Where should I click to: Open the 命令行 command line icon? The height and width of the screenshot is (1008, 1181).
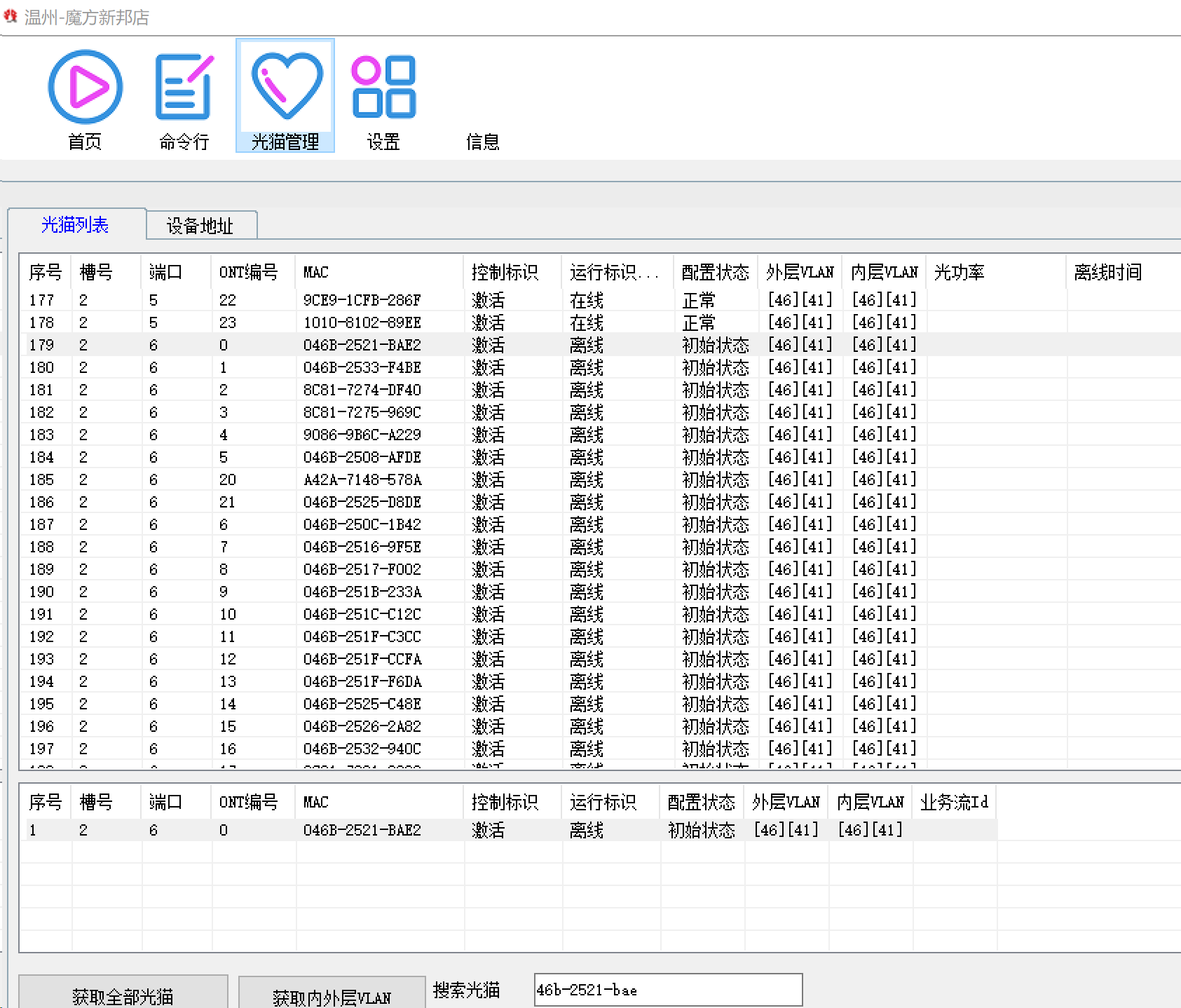click(x=184, y=97)
